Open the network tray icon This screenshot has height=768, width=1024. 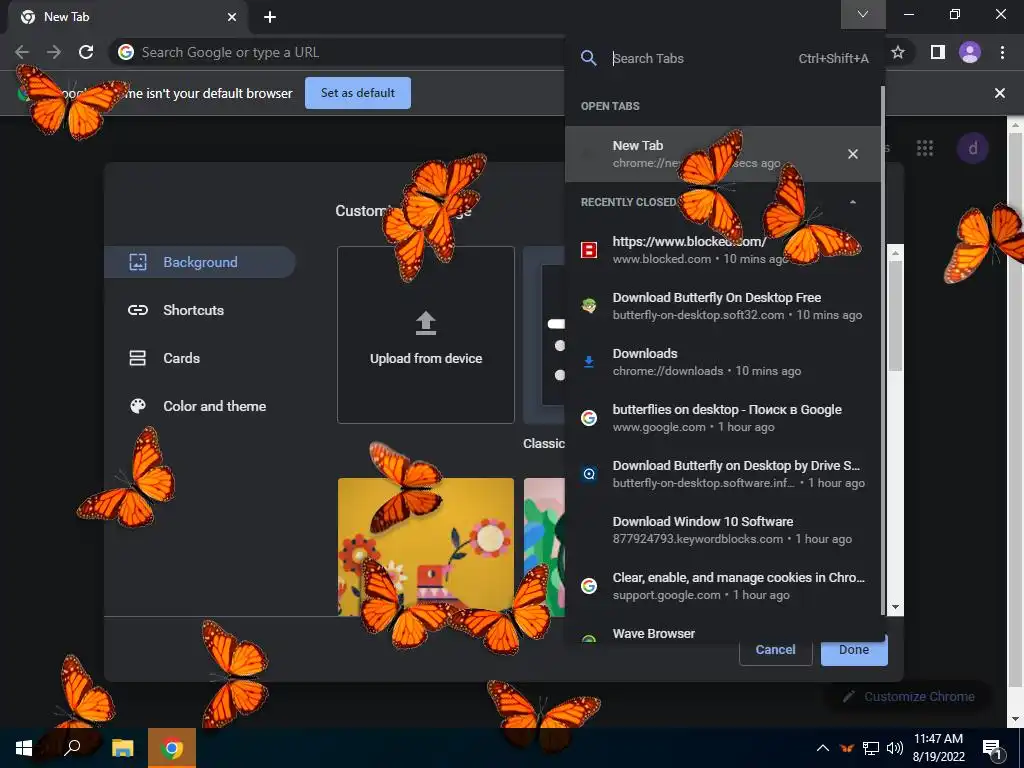tap(871, 748)
